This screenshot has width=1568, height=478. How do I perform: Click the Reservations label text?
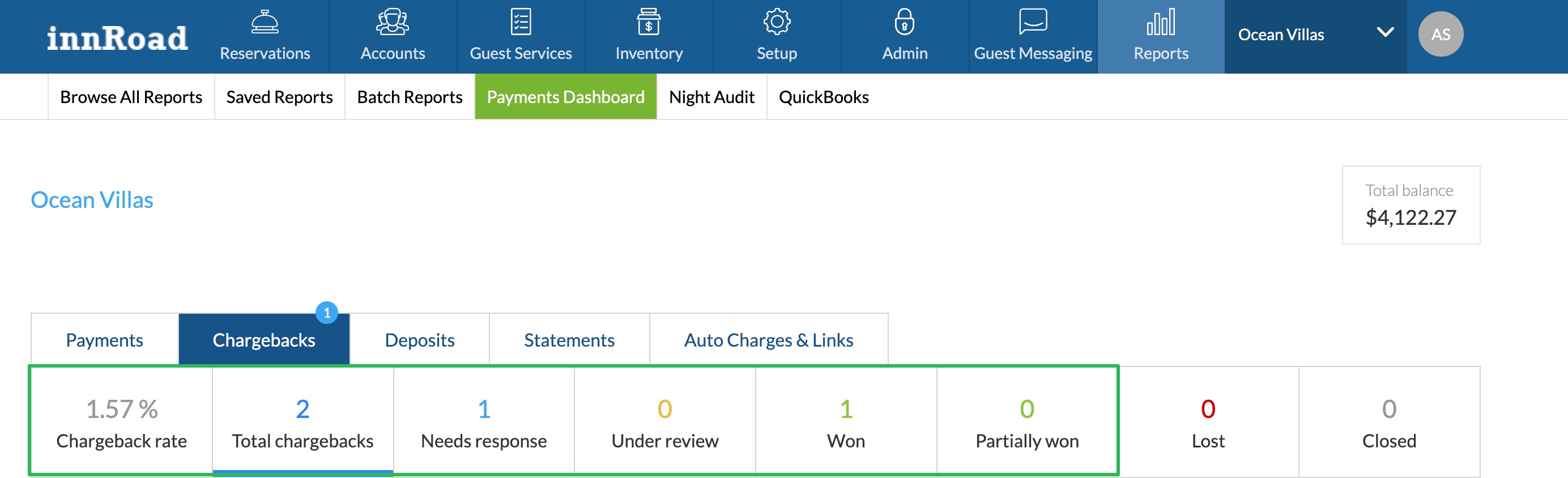265,54
